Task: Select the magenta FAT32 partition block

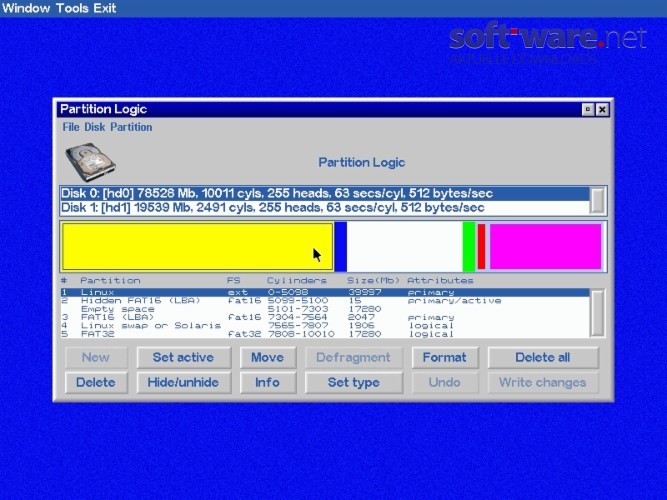Action: pyautogui.click(x=545, y=246)
